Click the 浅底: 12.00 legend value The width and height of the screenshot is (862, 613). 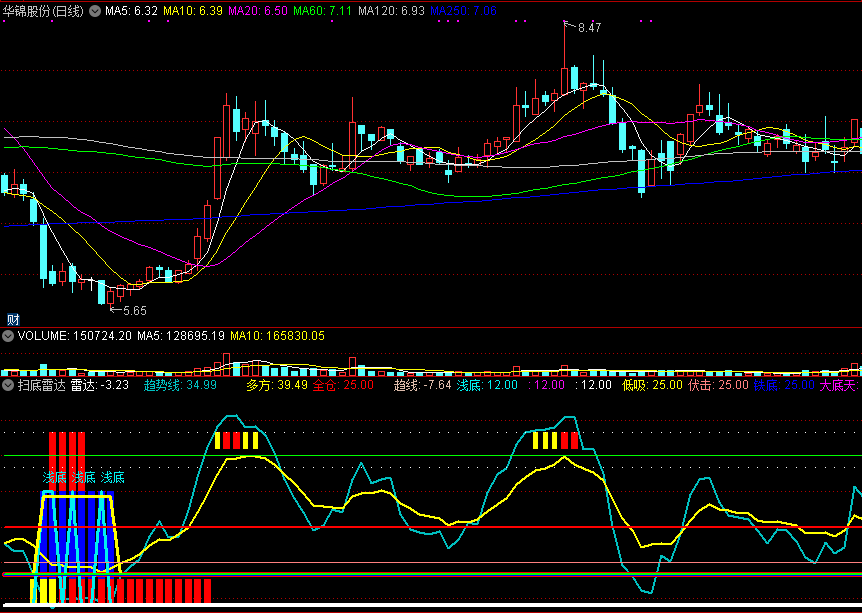point(487,385)
